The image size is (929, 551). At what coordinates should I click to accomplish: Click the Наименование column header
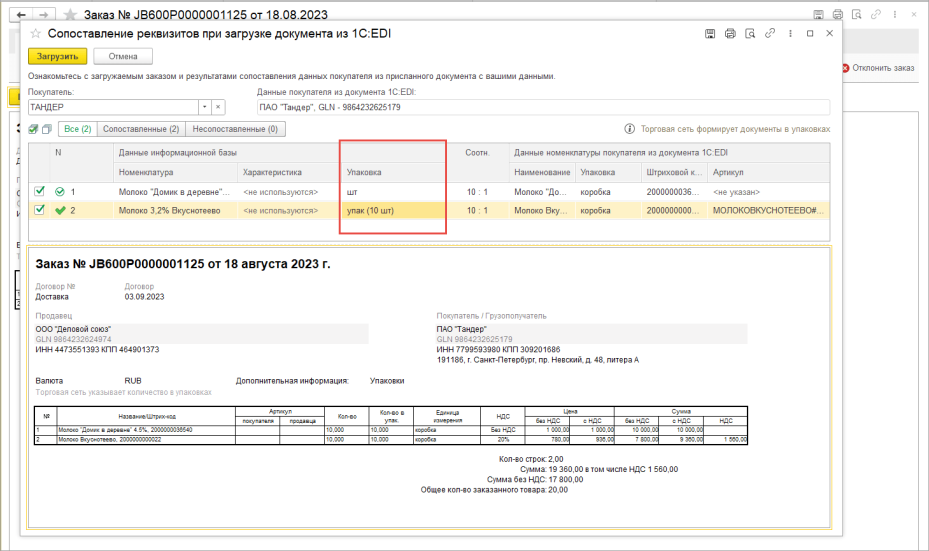click(x=542, y=172)
